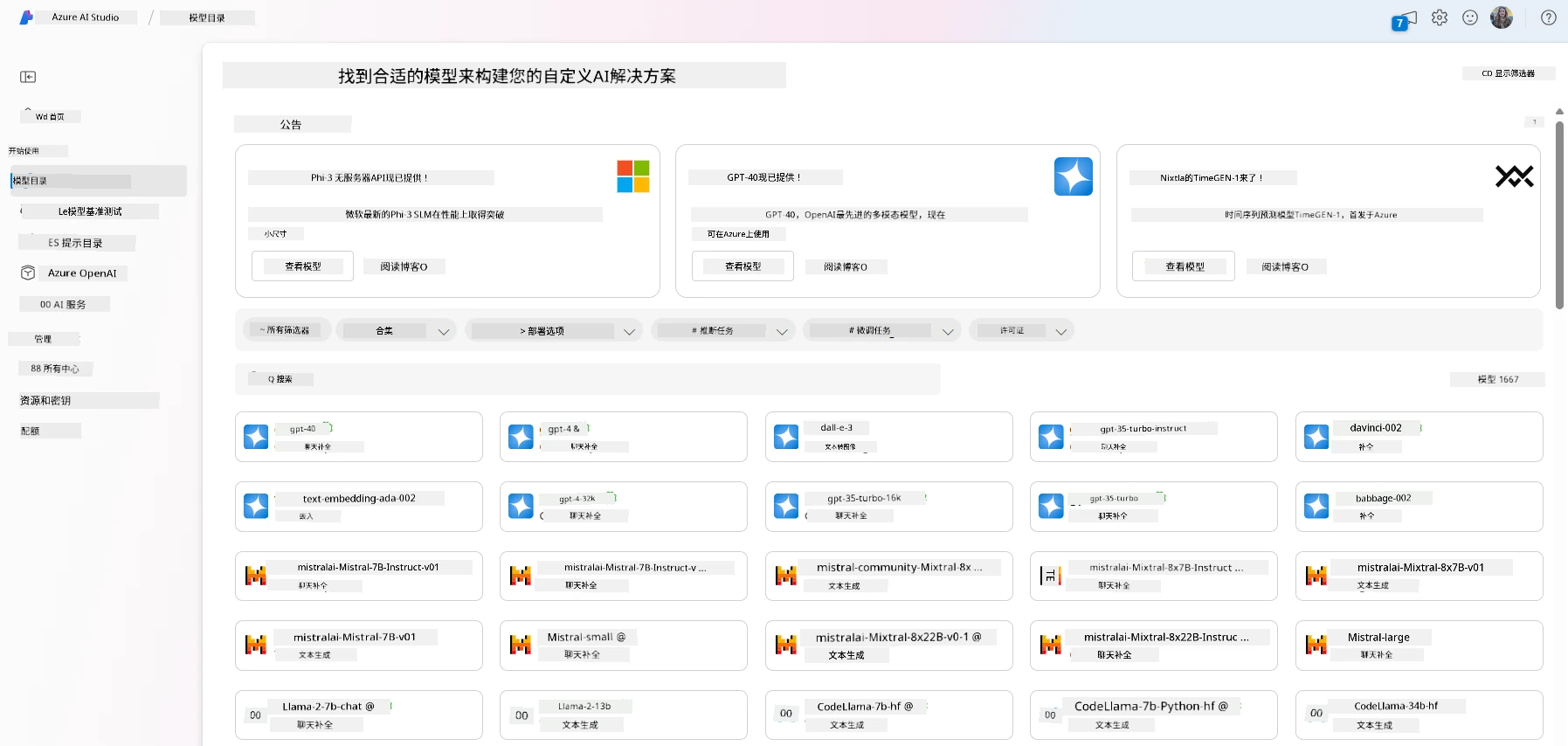The image size is (1568, 746).
Task: Collapse the left navigation sidebar
Action: click(28, 77)
